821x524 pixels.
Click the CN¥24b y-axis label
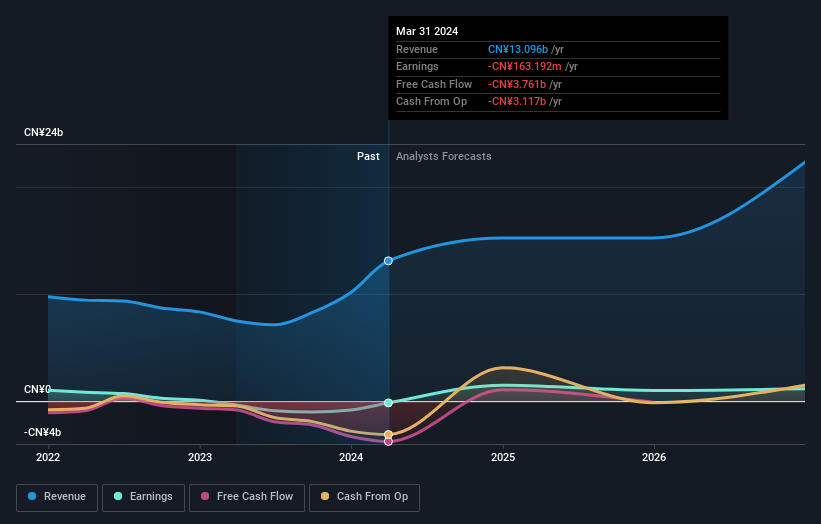coord(43,132)
